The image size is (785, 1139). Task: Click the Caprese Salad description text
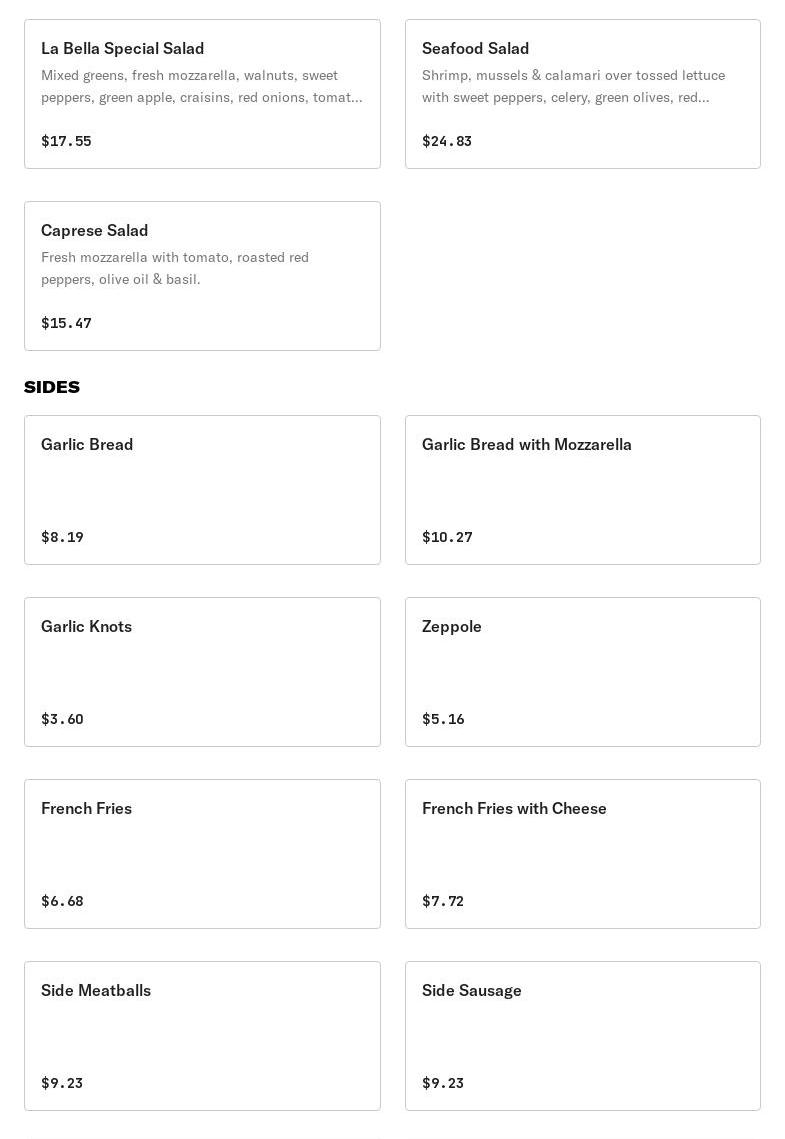point(175,268)
